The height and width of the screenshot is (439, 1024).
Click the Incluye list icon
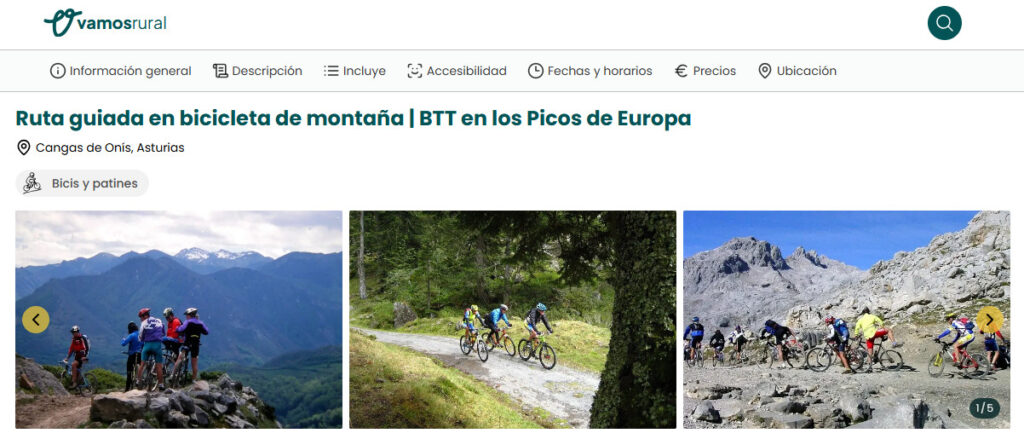(x=331, y=71)
